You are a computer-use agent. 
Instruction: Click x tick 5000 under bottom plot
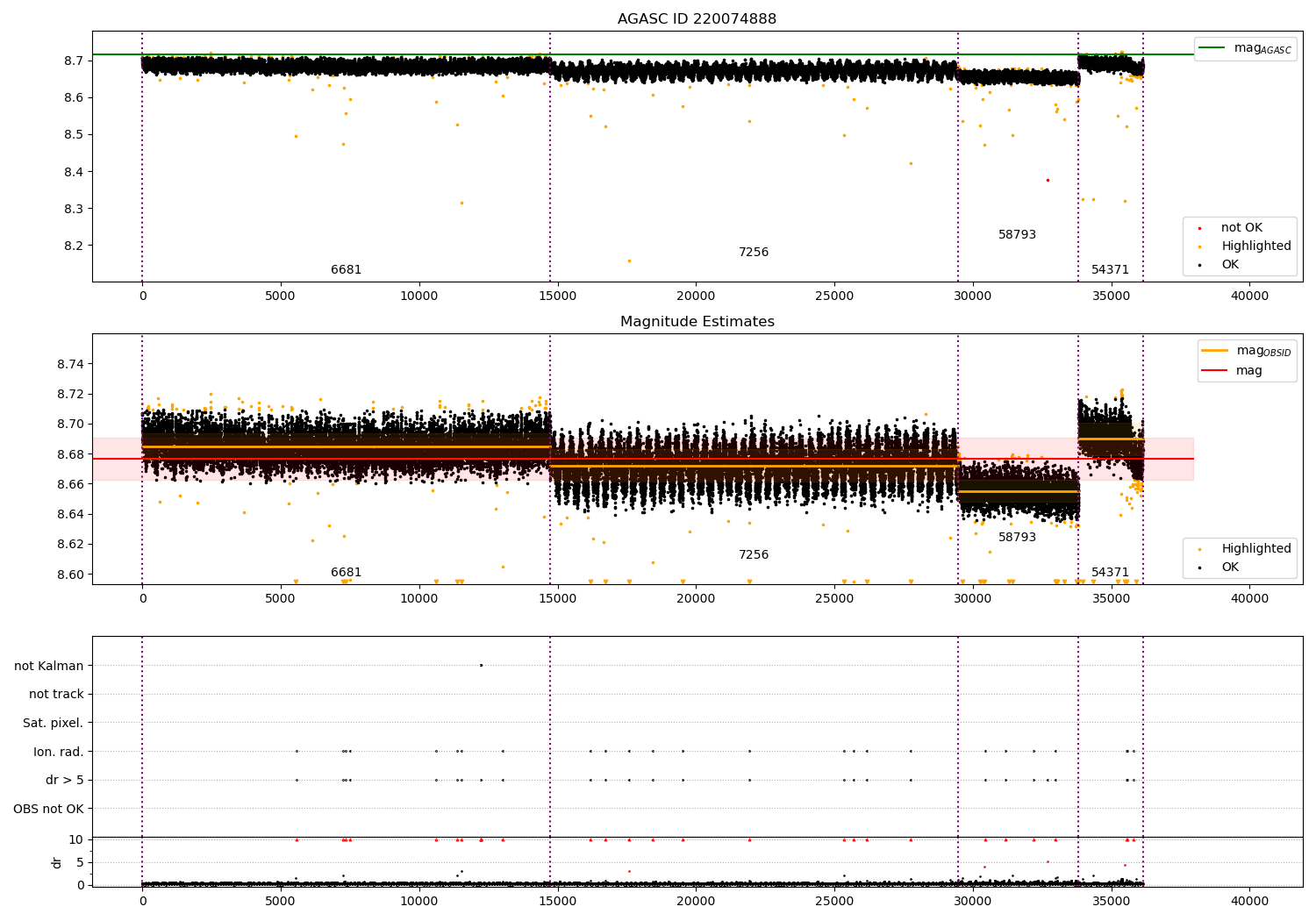click(x=281, y=902)
